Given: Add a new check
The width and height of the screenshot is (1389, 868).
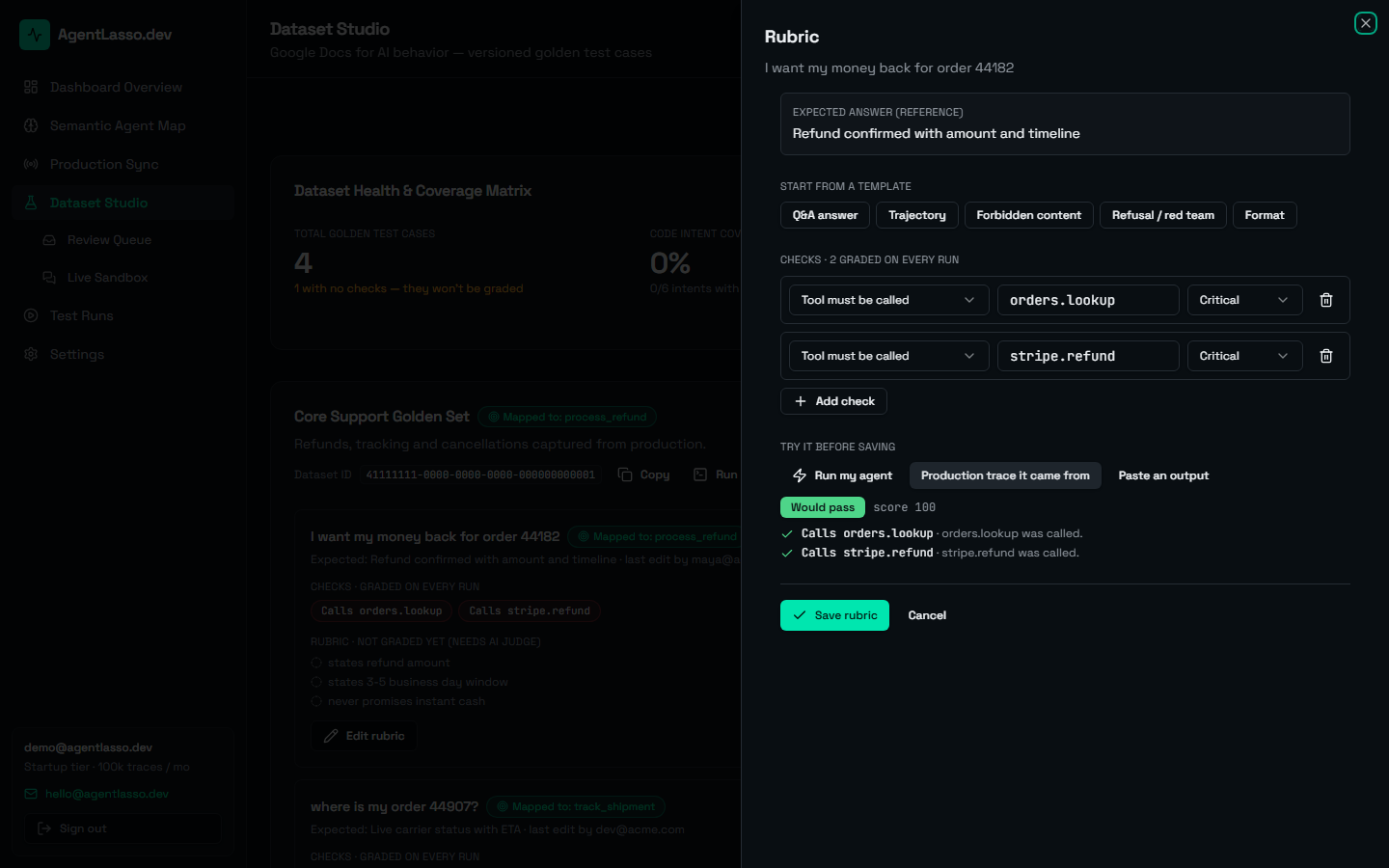Looking at the screenshot, I should point(833,401).
